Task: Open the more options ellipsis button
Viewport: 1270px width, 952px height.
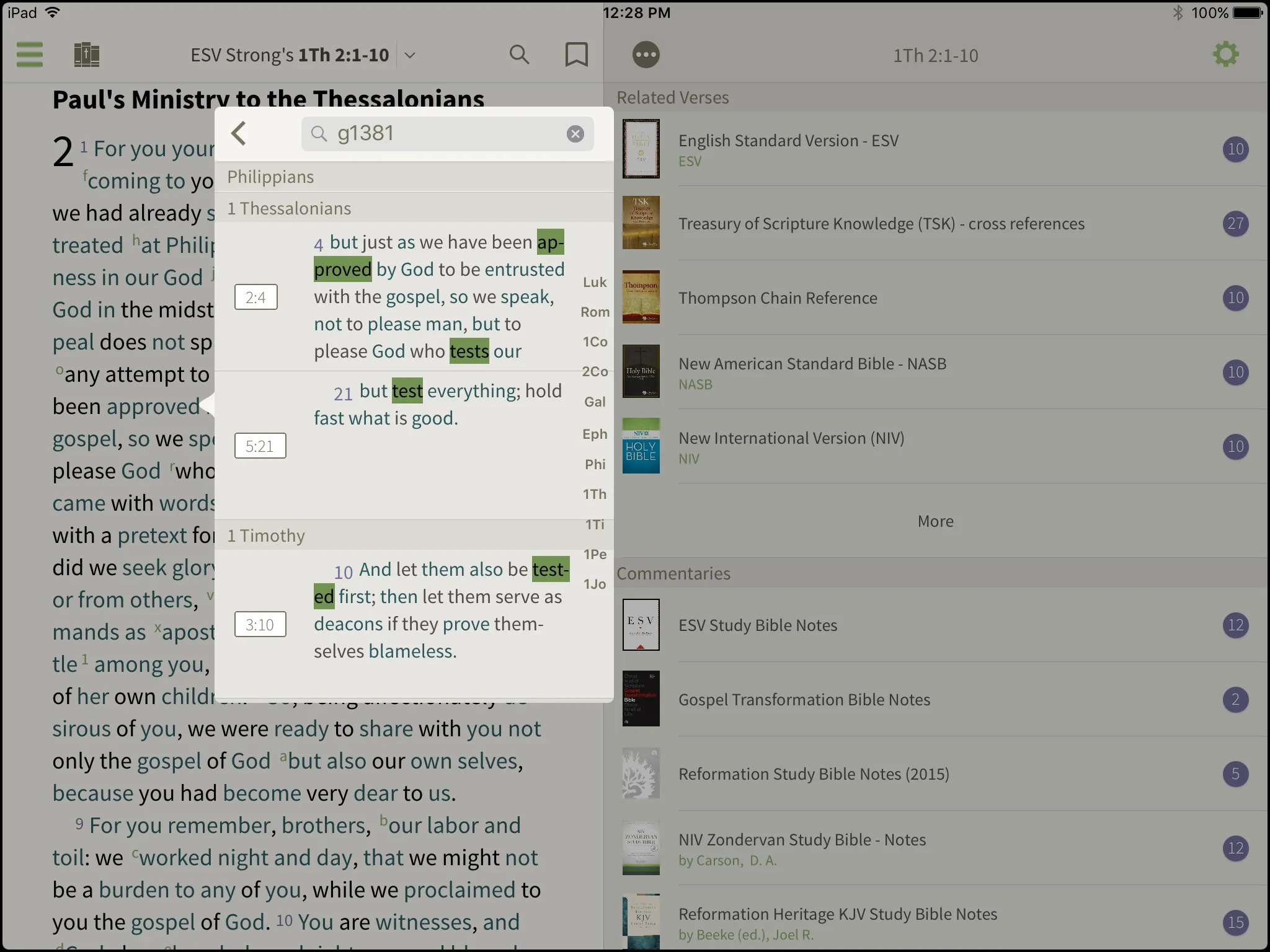Action: (x=646, y=55)
